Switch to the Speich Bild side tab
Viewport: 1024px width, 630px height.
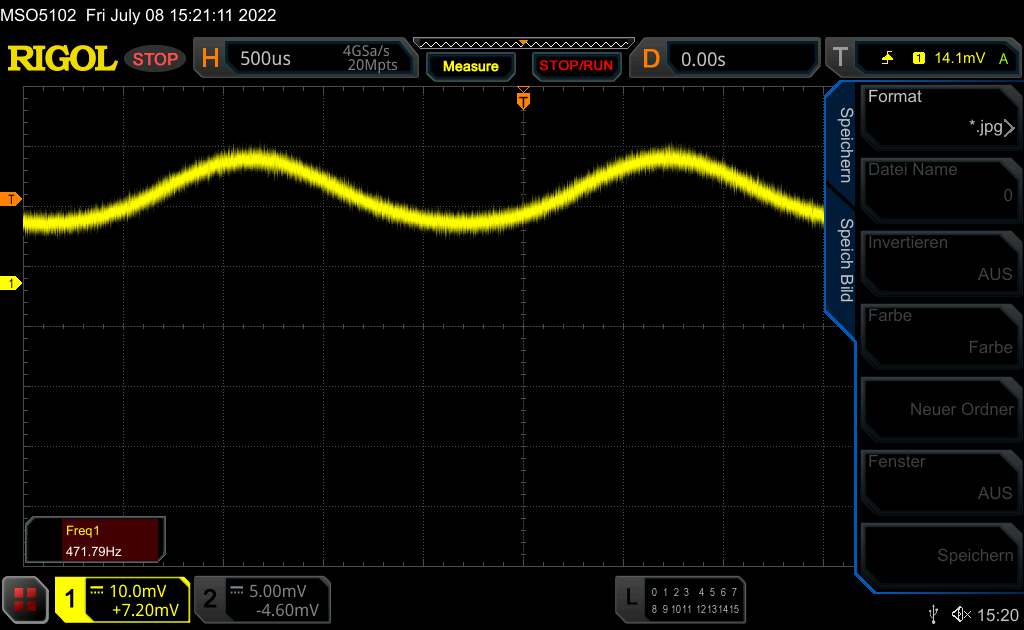[844, 260]
